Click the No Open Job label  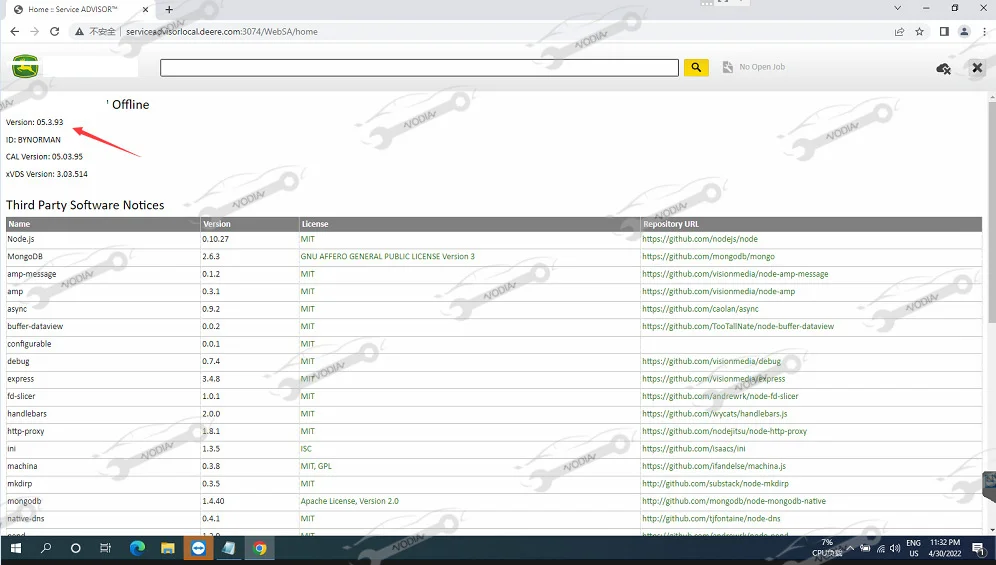coord(762,67)
